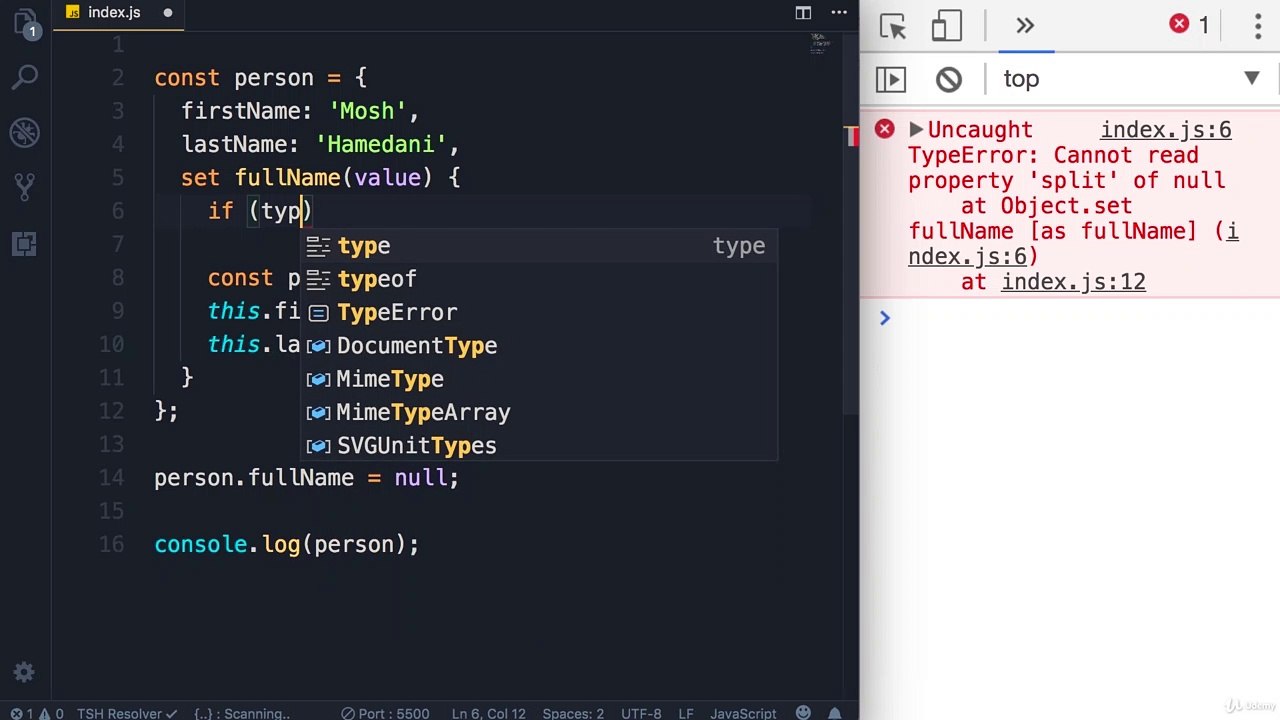
Task: Show the console sidebar
Action: point(891,79)
